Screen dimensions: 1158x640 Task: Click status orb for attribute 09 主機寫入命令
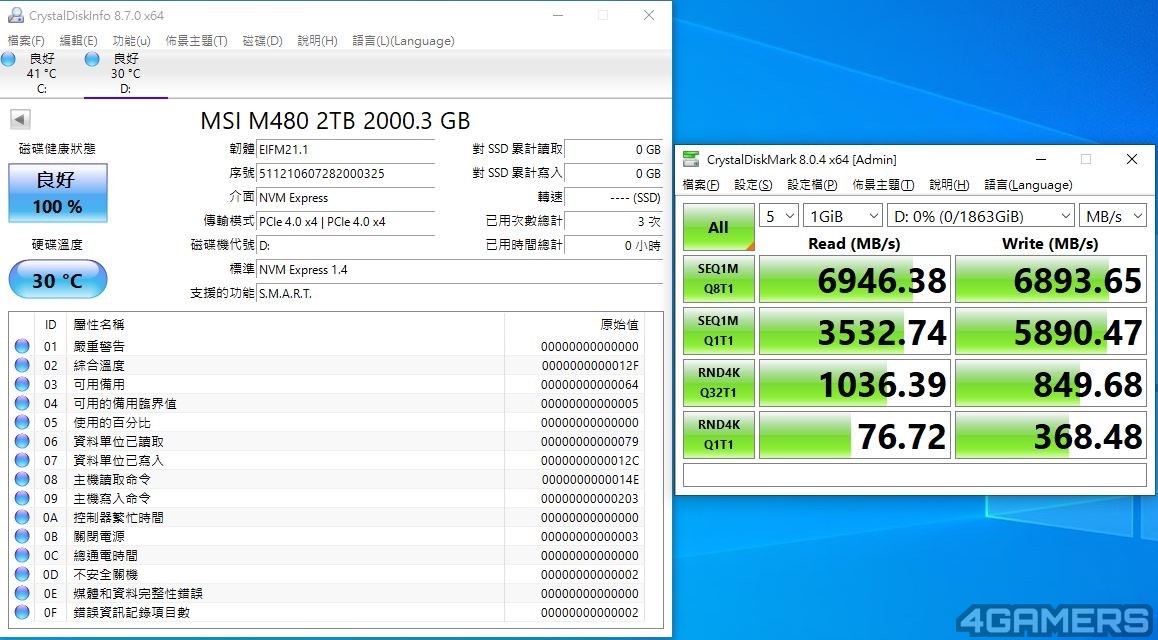point(22,498)
